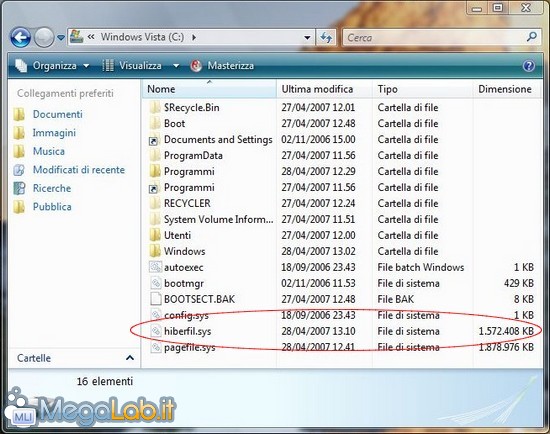Click the autoexec batch file icon

tap(155, 267)
